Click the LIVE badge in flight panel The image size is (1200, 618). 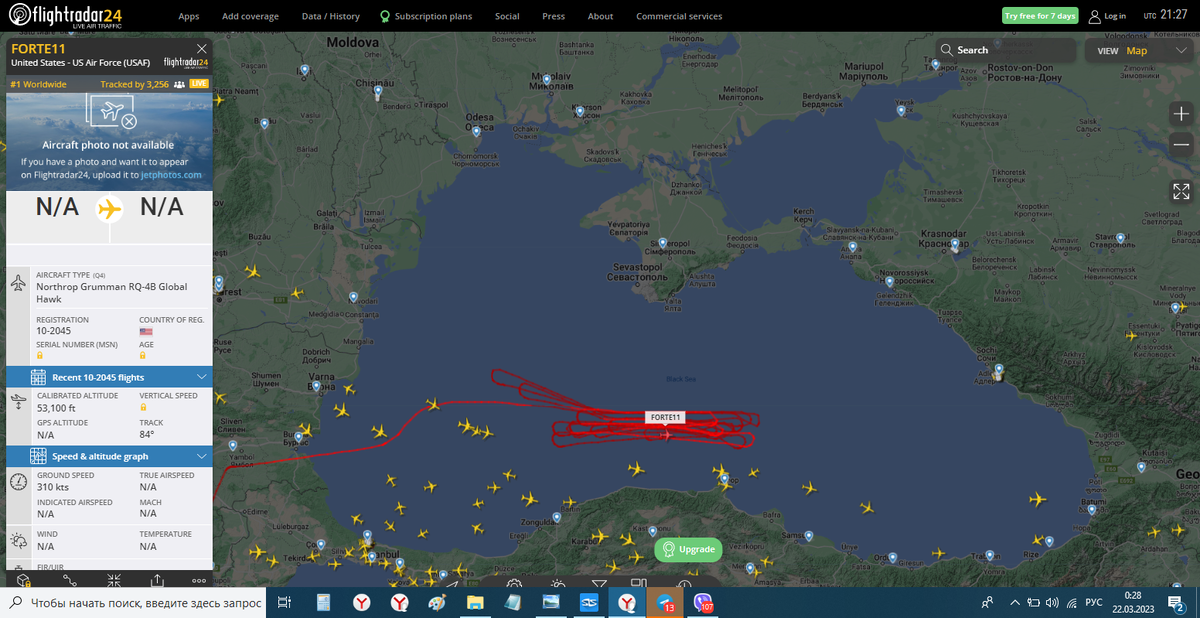tap(198, 85)
